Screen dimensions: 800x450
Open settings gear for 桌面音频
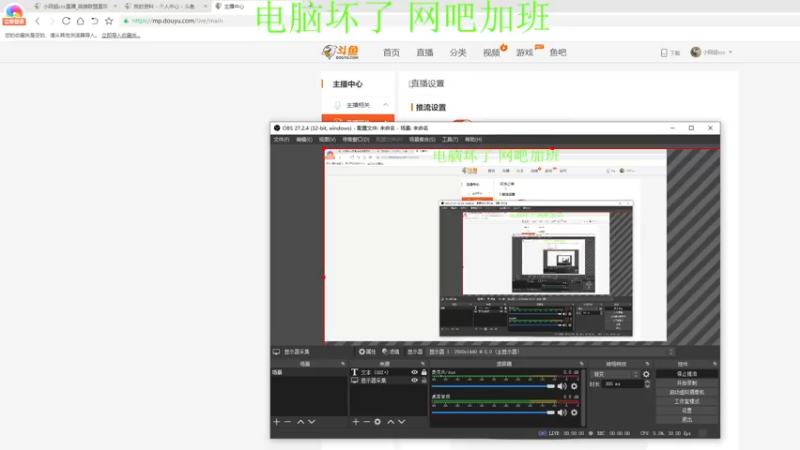(574, 412)
